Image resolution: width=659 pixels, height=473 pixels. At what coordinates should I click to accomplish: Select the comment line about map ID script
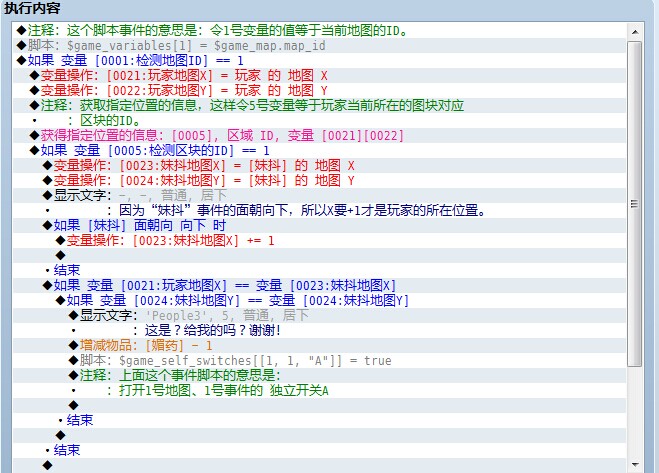pos(319,31)
